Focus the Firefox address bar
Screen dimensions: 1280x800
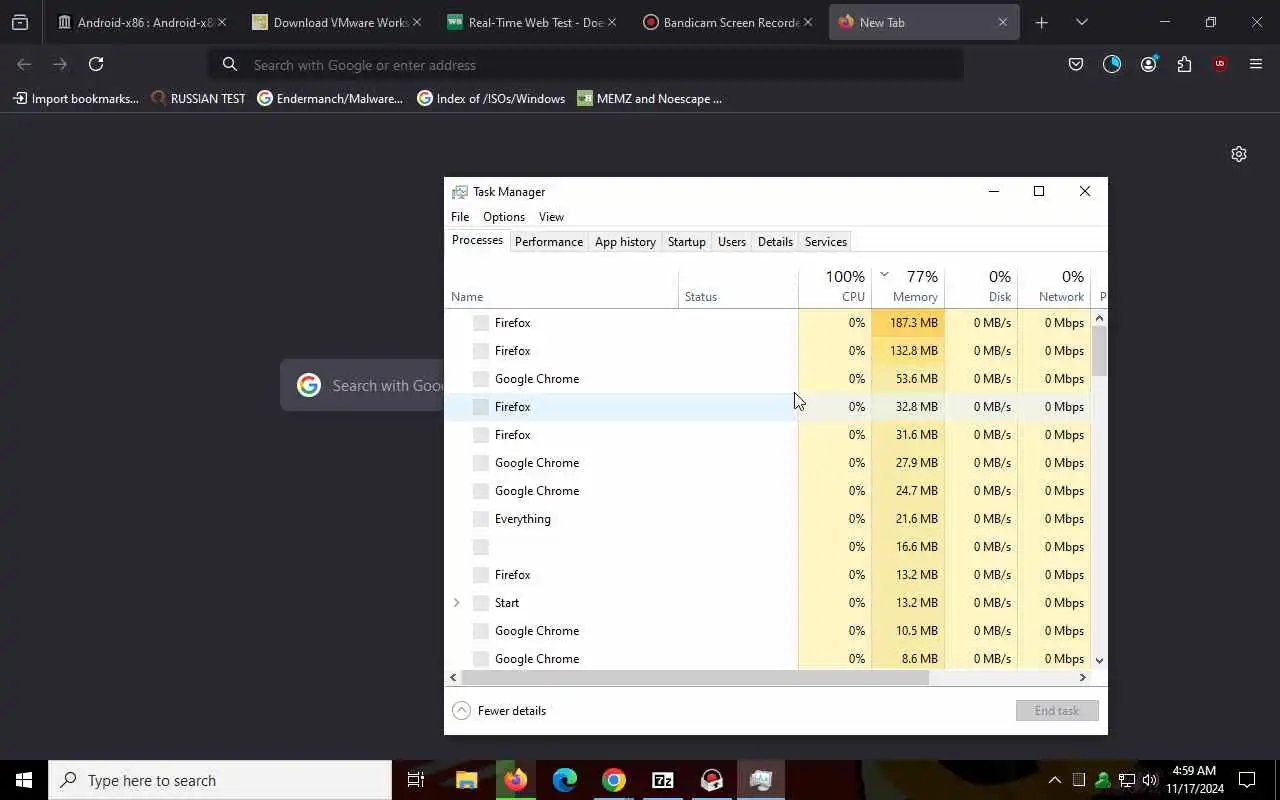[586, 65]
